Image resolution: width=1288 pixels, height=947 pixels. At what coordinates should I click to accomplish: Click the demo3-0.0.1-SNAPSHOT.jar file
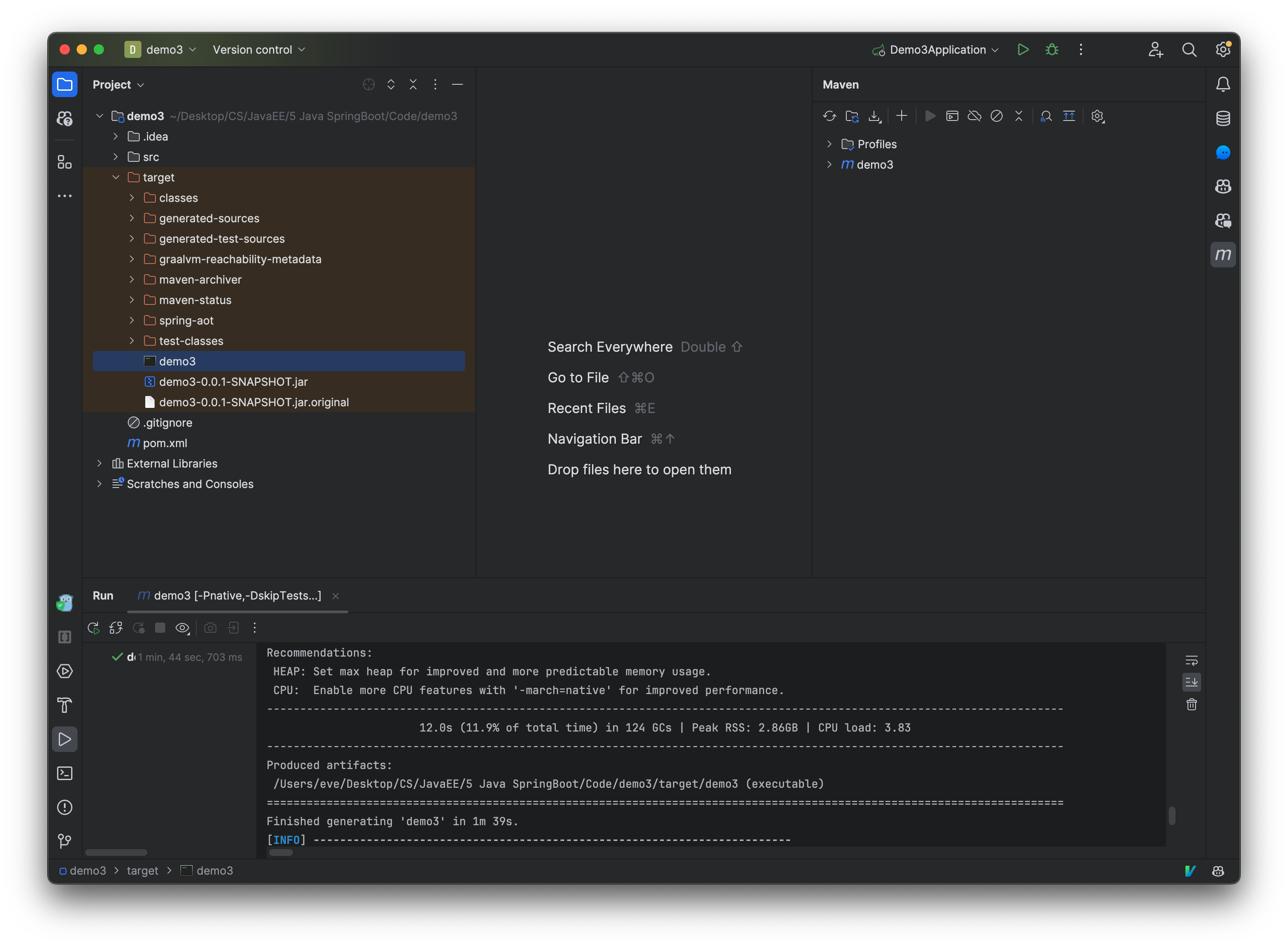(234, 381)
